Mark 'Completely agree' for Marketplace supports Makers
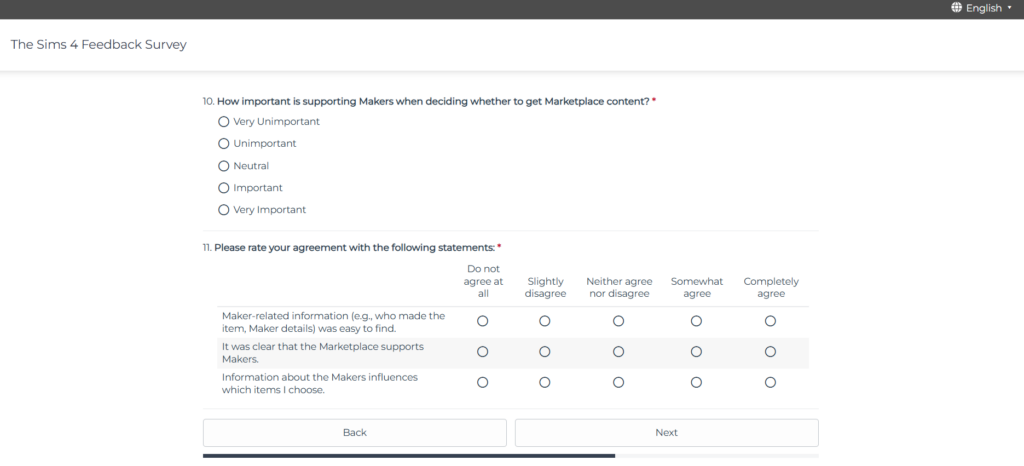This screenshot has width=1024, height=466. point(771,352)
